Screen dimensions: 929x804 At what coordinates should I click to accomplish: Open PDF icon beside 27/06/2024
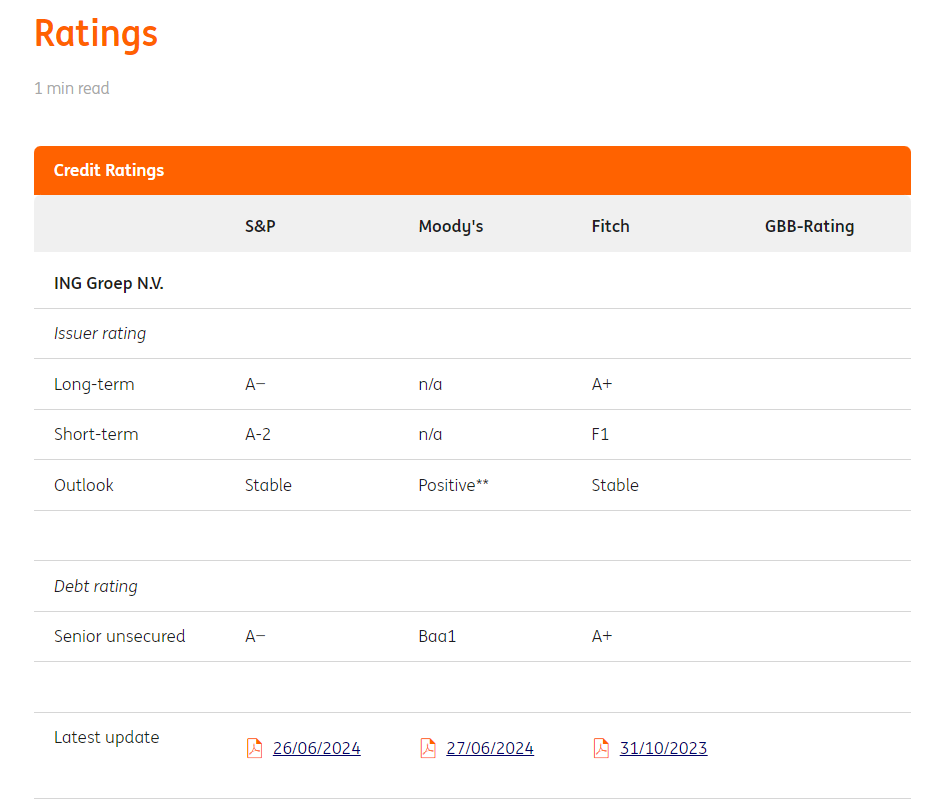pos(428,748)
